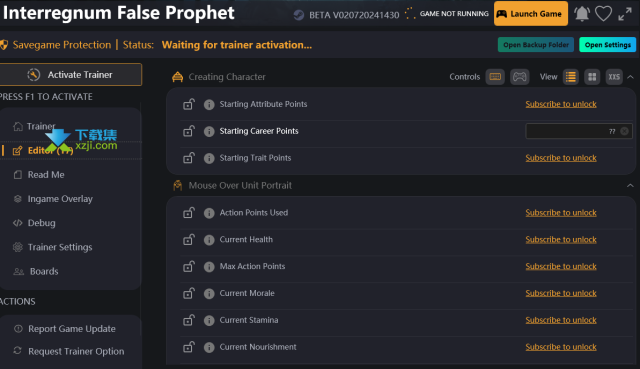The width and height of the screenshot is (640, 369).
Task: Click the Starting Career Points input field
Action: tap(579, 131)
